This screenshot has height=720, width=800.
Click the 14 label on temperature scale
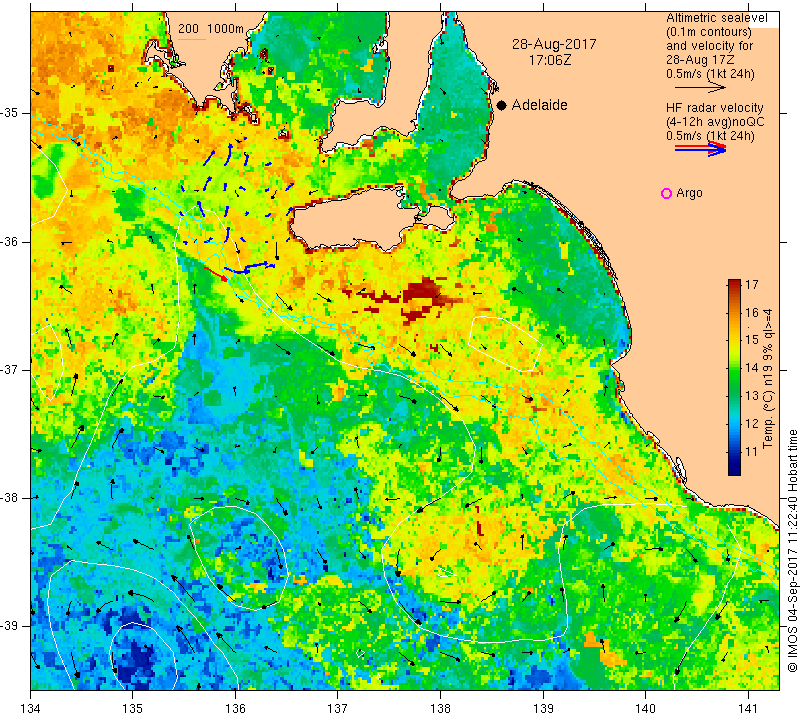coord(752,368)
